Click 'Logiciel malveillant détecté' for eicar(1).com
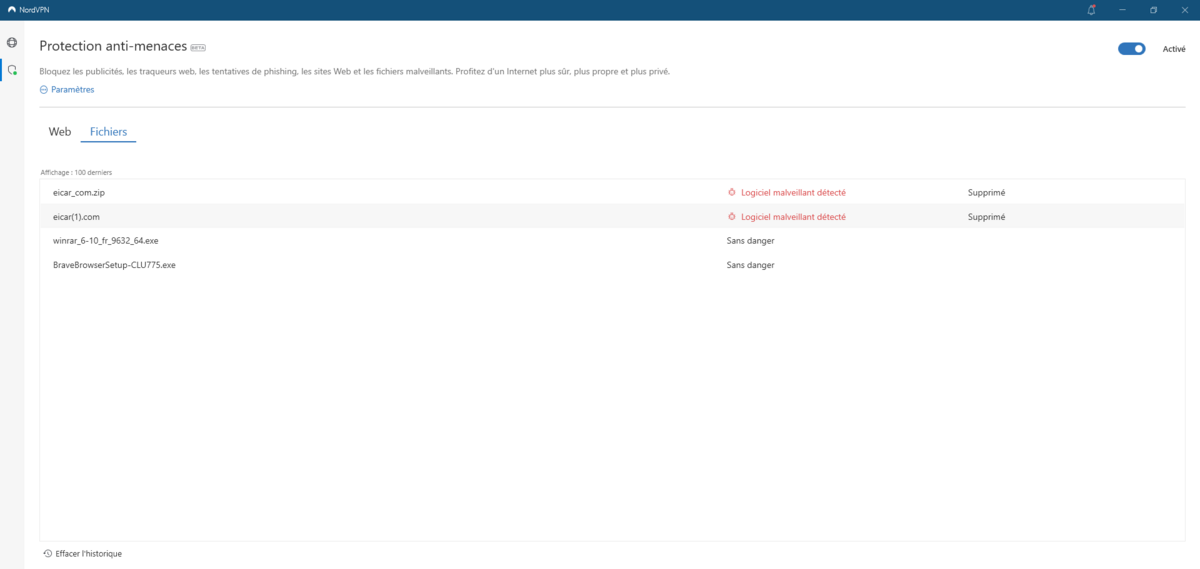 (793, 217)
